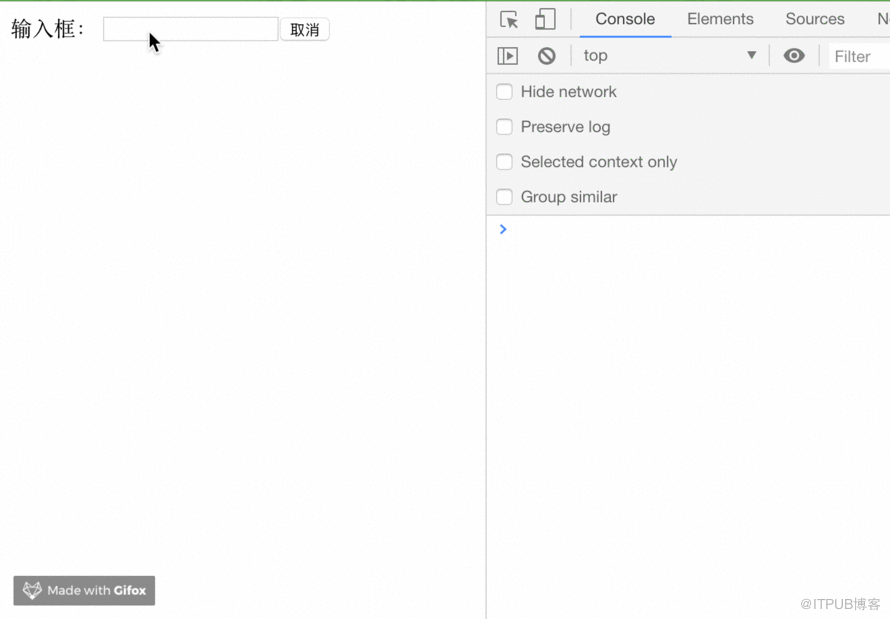Check the Selected context only option
Image resolution: width=890 pixels, height=619 pixels.
(504, 162)
